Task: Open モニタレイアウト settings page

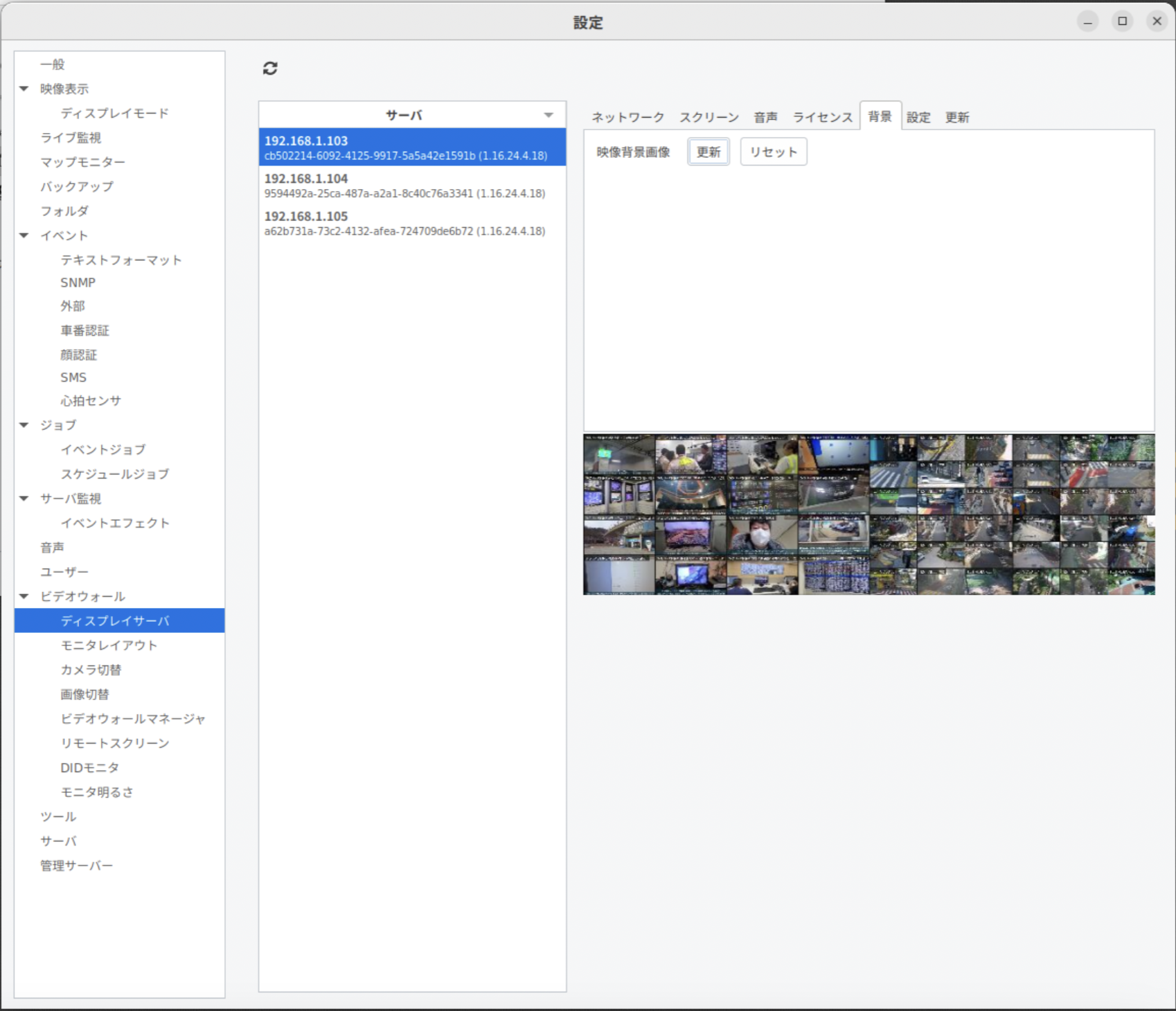Action: [x=109, y=645]
